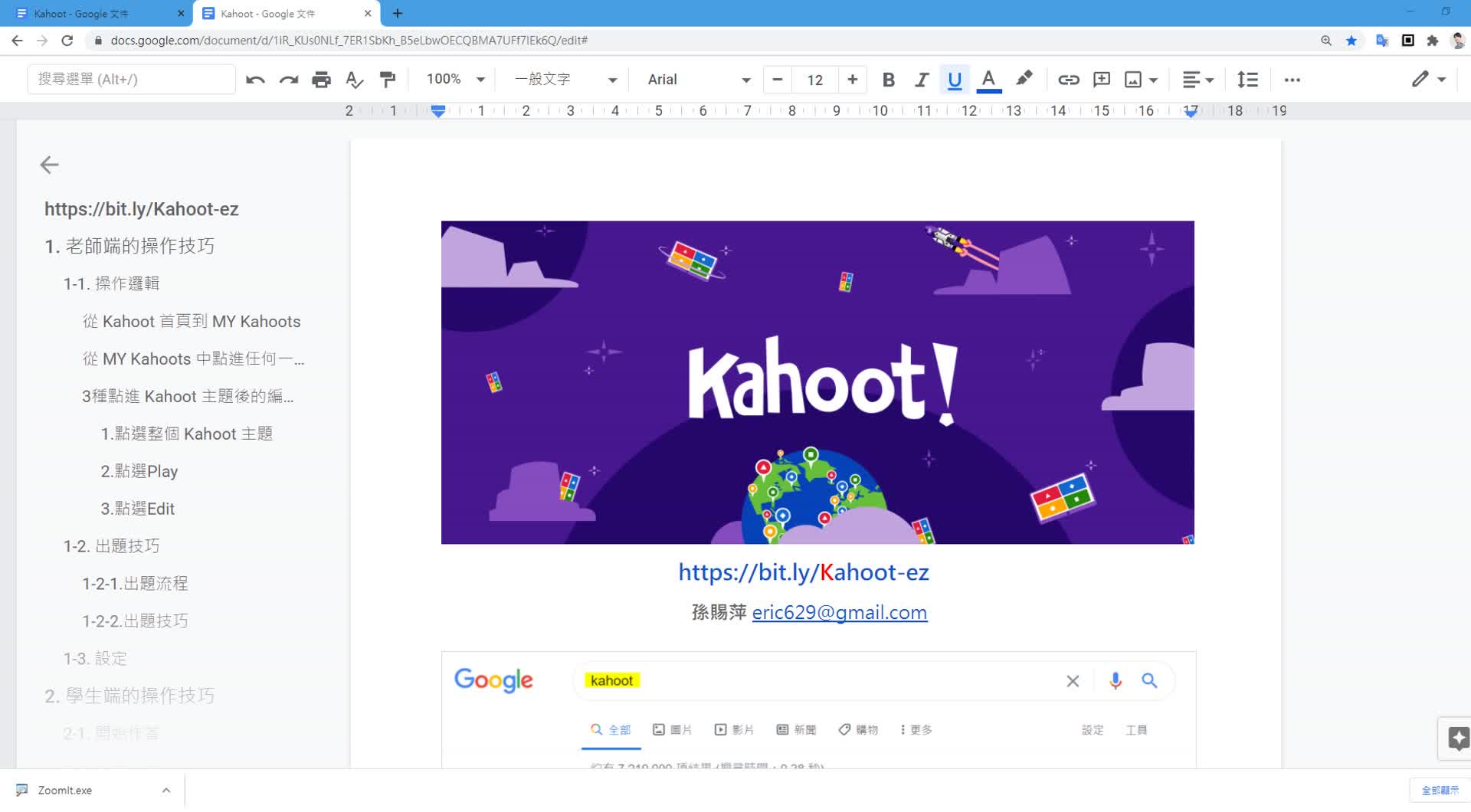Go to outline item 從 Kahoot 首頁到 MY Kahoots
This screenshot has width=1471, height=812.
[192, 321]
